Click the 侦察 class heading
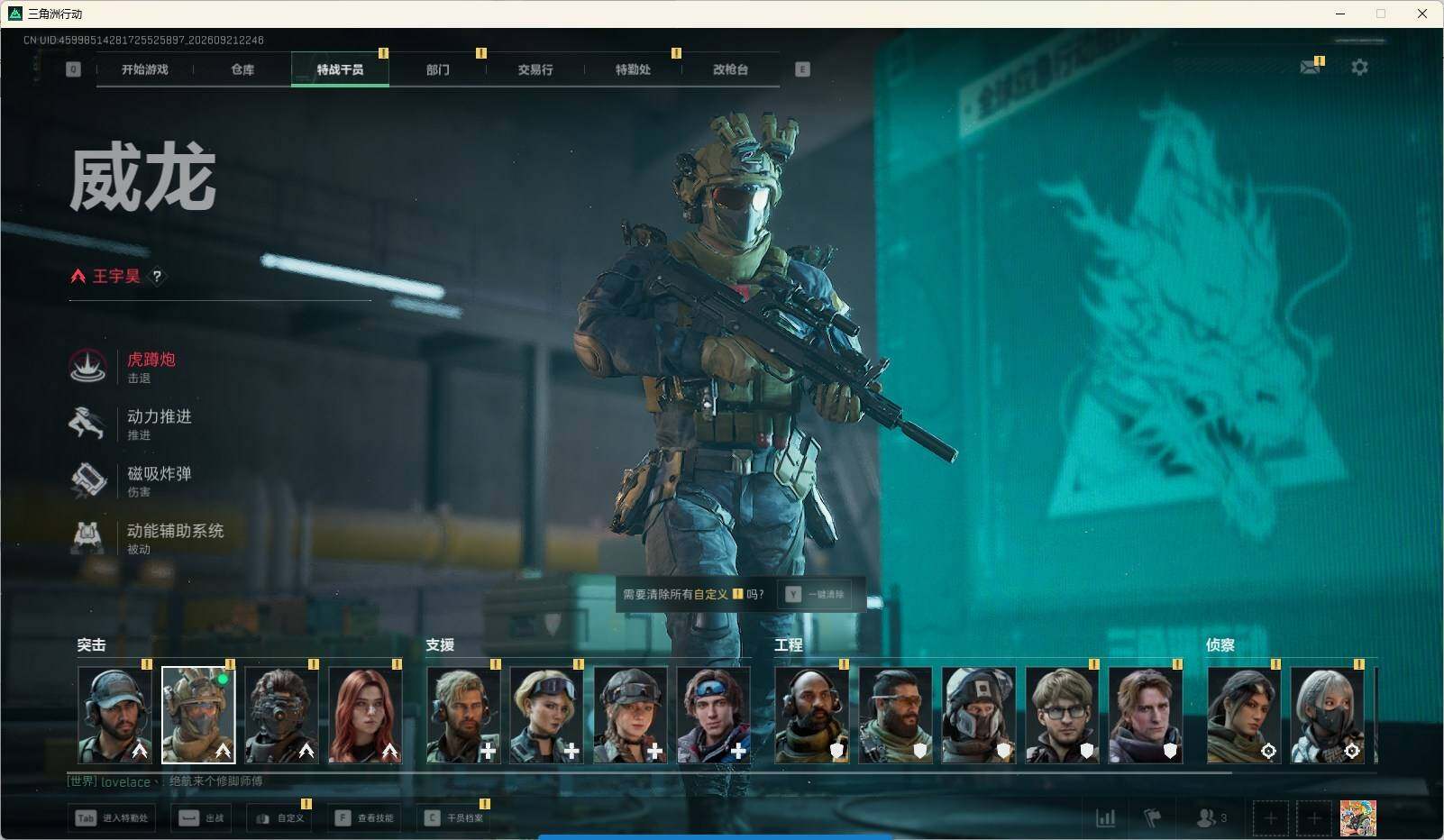The image size is (1444, 840). pos(1220,645)
